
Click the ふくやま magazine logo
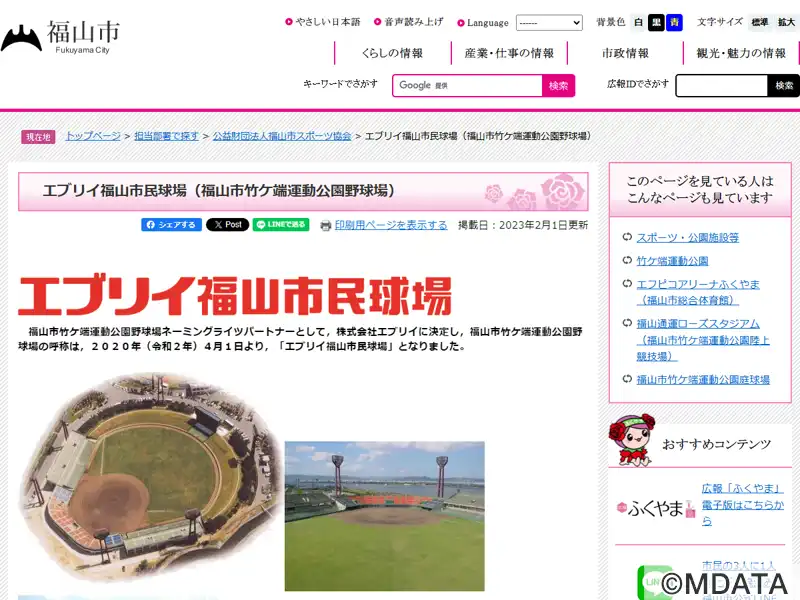[x=656, y=508]
